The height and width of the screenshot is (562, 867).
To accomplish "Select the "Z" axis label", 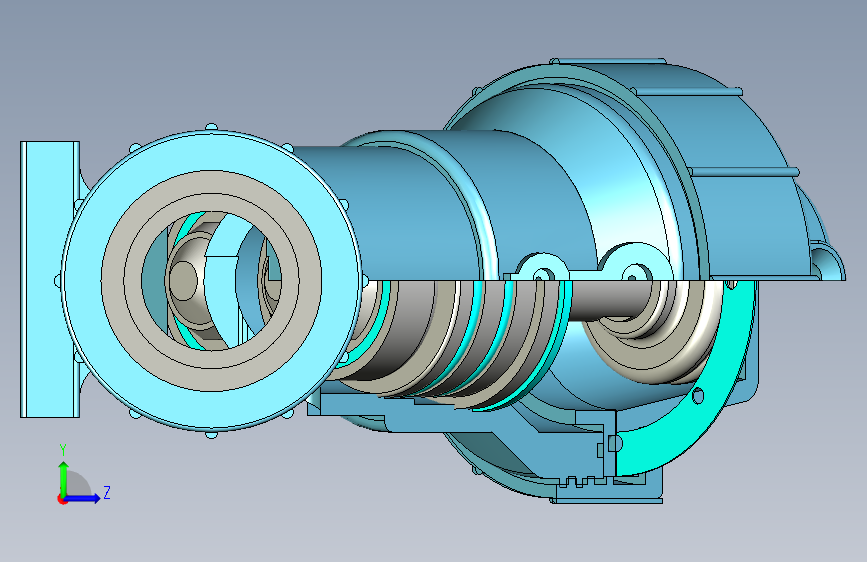I will (107, 492).
